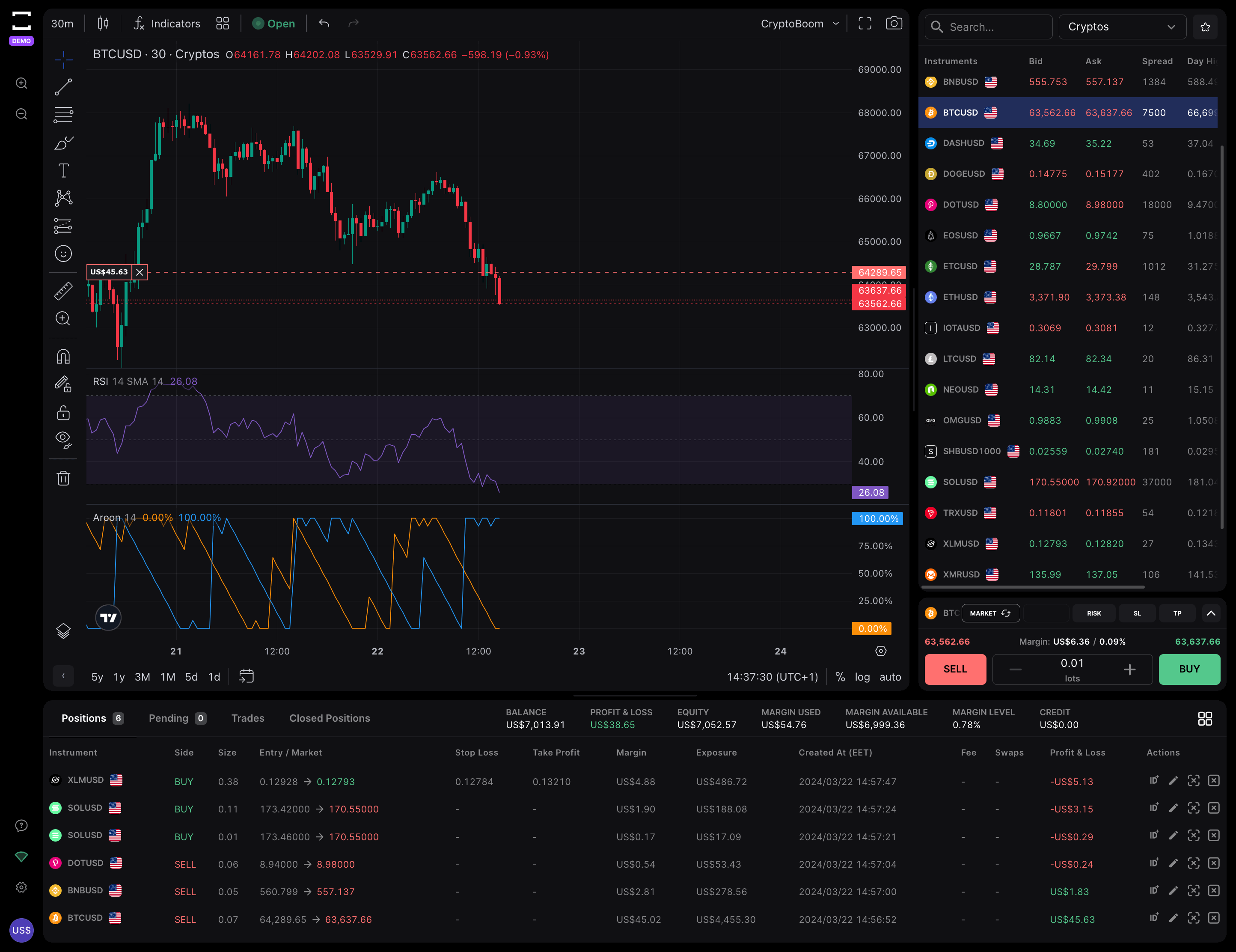Open the Cryptos instrument category dropdown
Image resolution: width=1236 pixels, height=952 pixels.
1122,27
